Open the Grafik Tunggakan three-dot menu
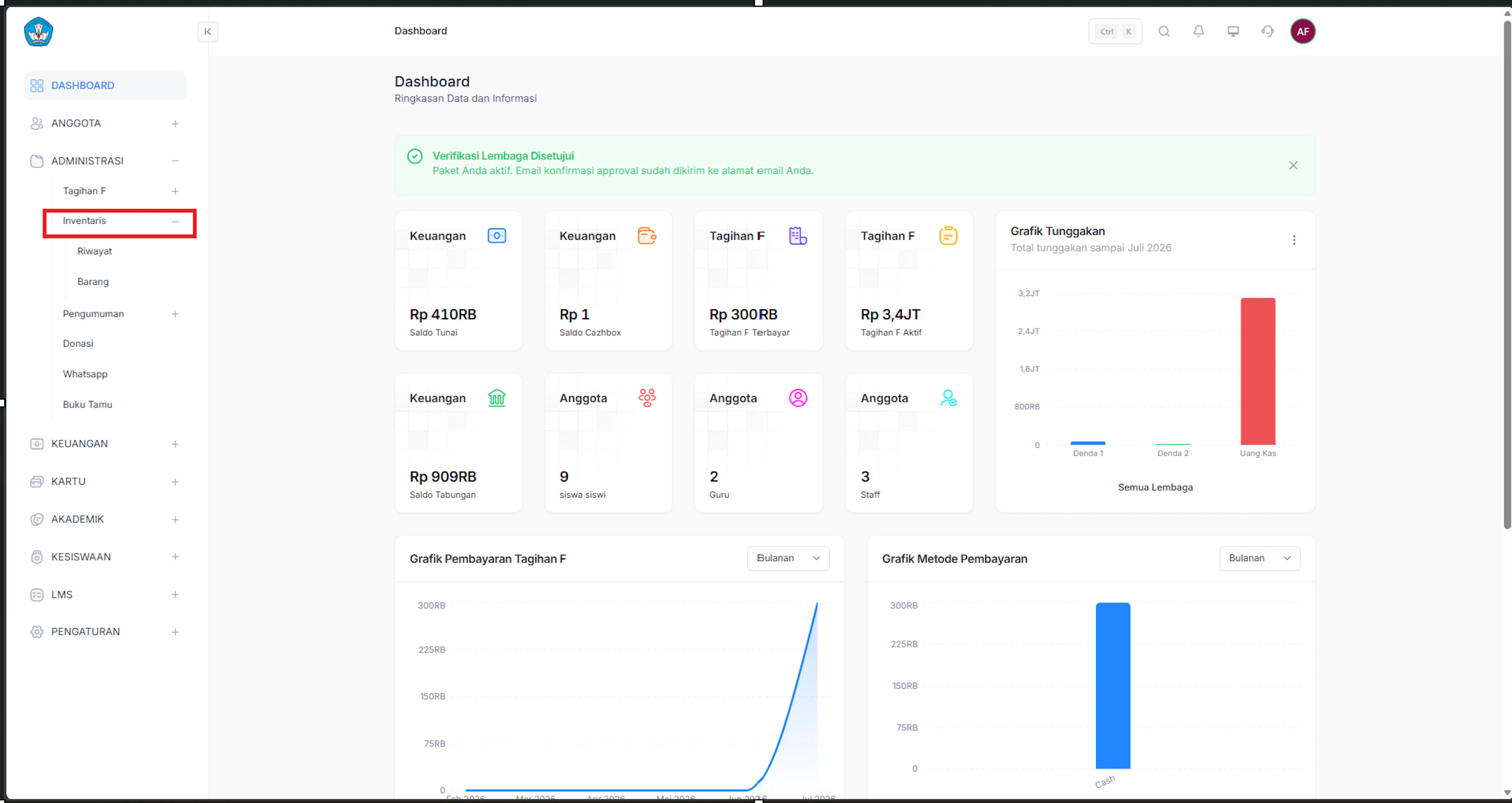The image size is (1512, 803). (1293, 240)
